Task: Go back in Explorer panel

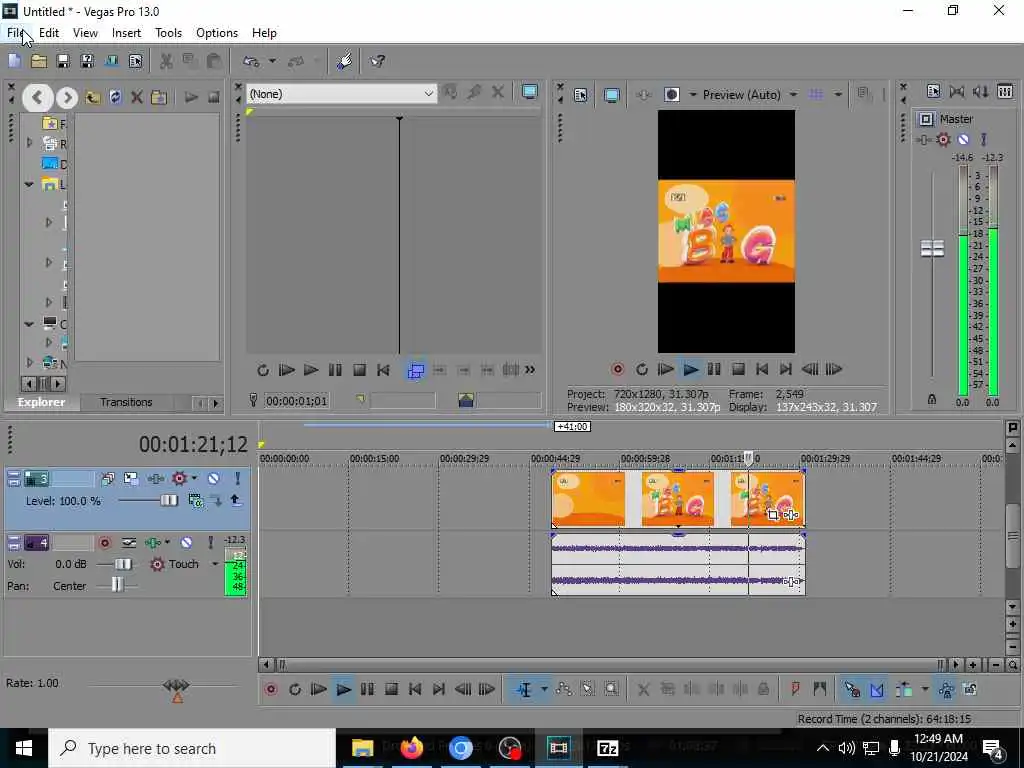Action: (37, 98)
